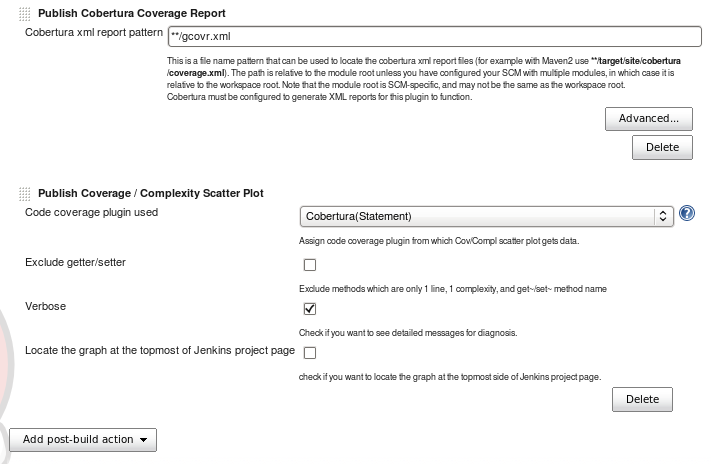Viewport: 711px width, 464px height.
Task: Delete the Coverage / Complexity Scatter Plot step
Action: 641,399
